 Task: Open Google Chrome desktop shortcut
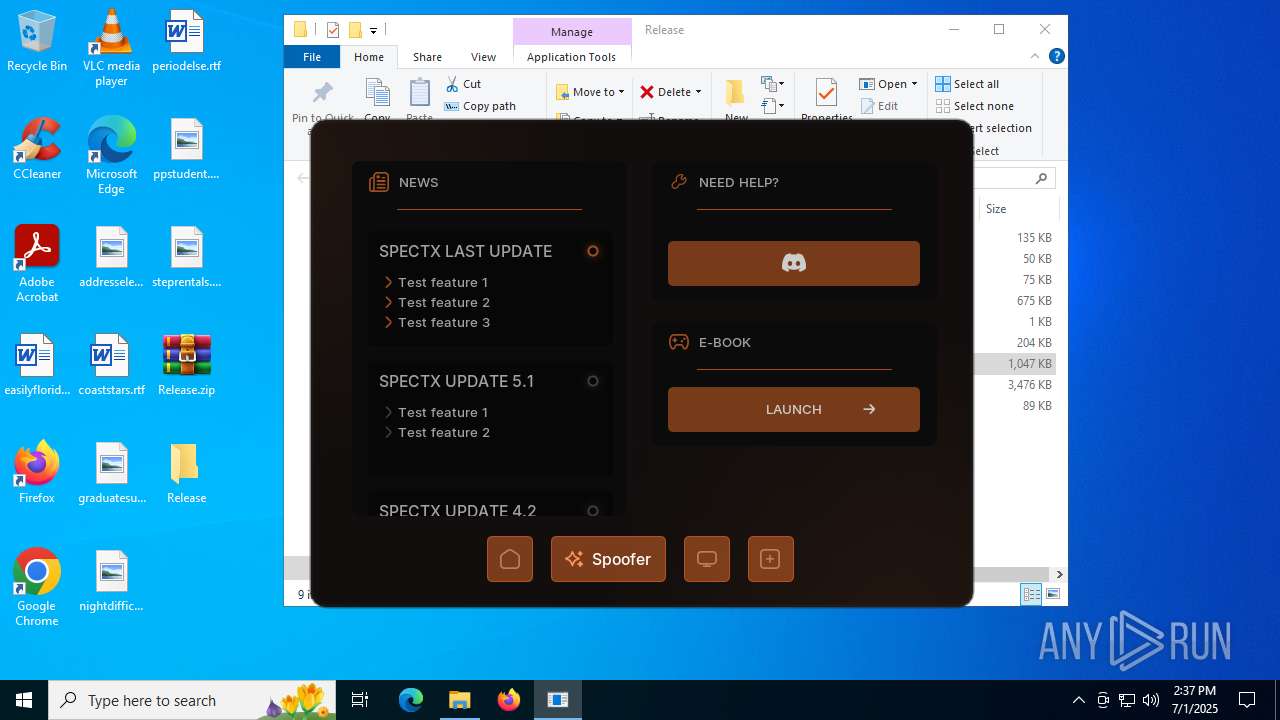pyautogui.click(x=37, y=588)
